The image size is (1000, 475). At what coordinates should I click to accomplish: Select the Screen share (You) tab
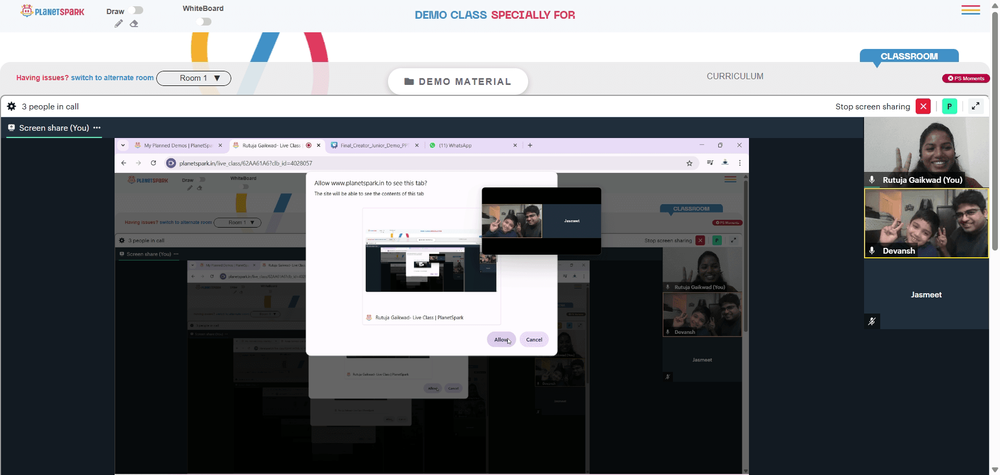pos(54,128)
